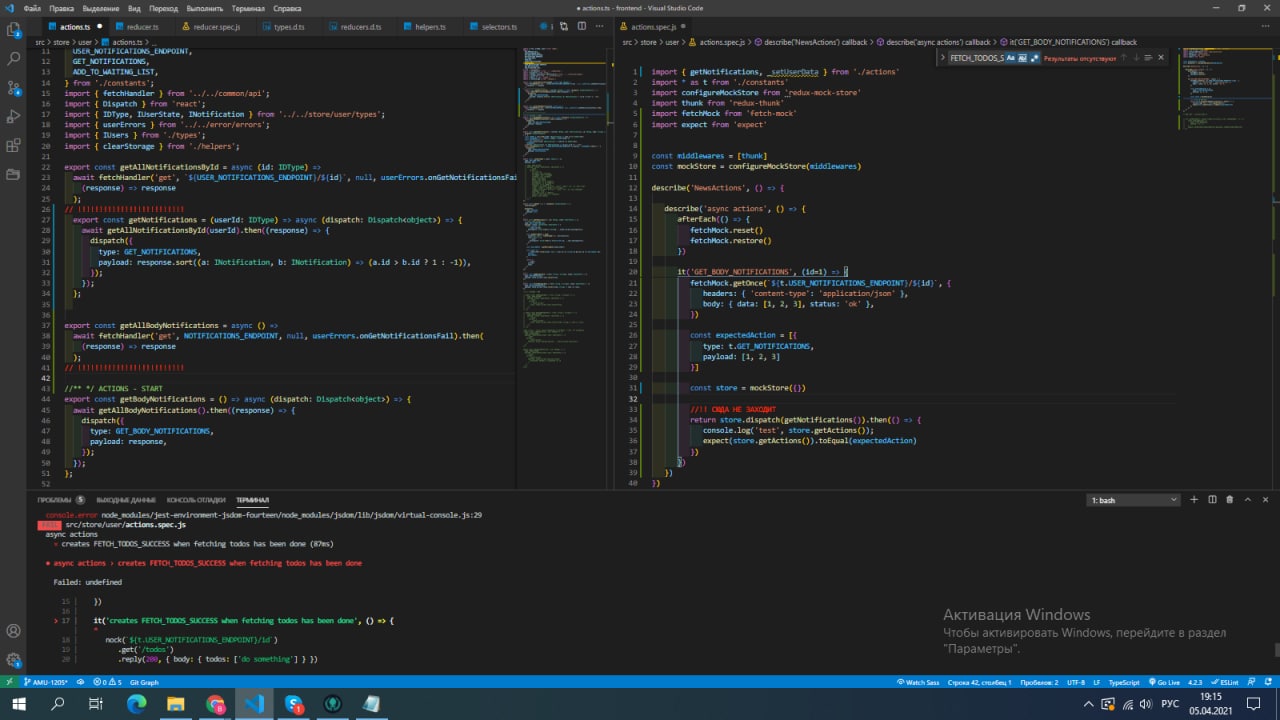Open the Explorer view in activity bar
1280x720 pixels.
pos(14,30)
